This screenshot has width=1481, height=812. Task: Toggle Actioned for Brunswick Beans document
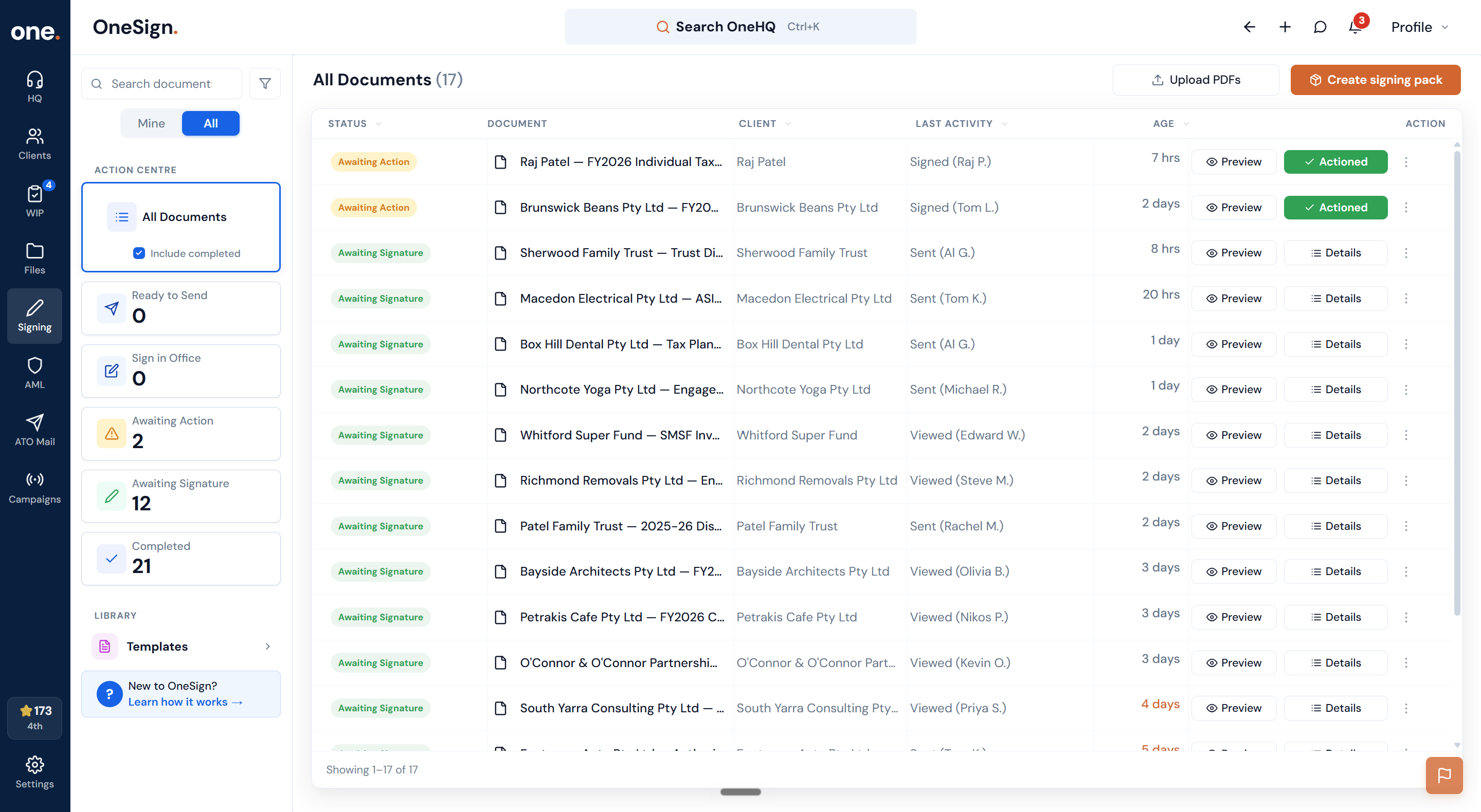click(1335, 208)
